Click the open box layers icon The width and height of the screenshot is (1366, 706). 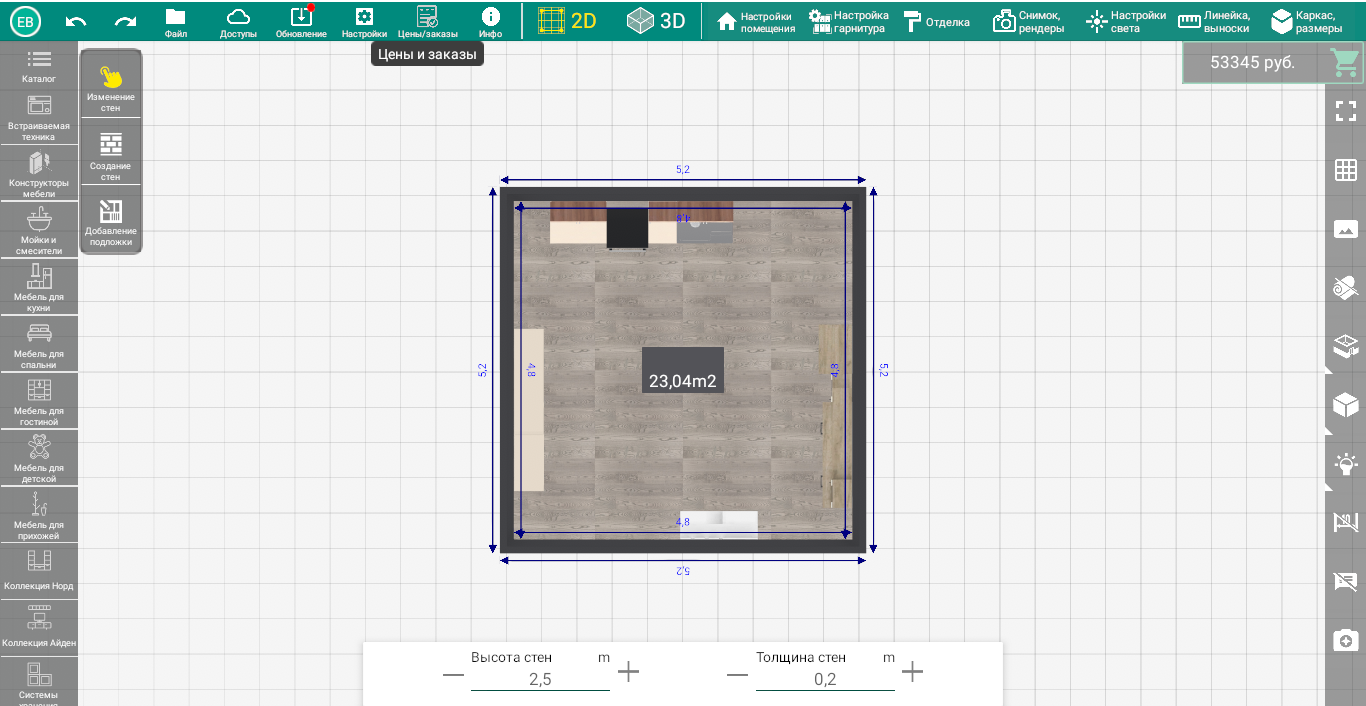click(1346, 346)
